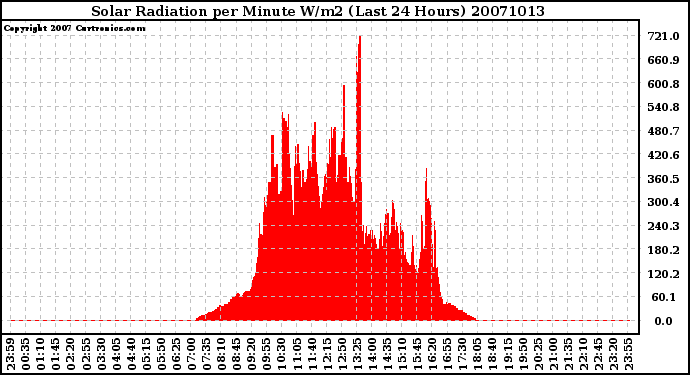Click the 22:45 time label

click(x=598, y=354)
